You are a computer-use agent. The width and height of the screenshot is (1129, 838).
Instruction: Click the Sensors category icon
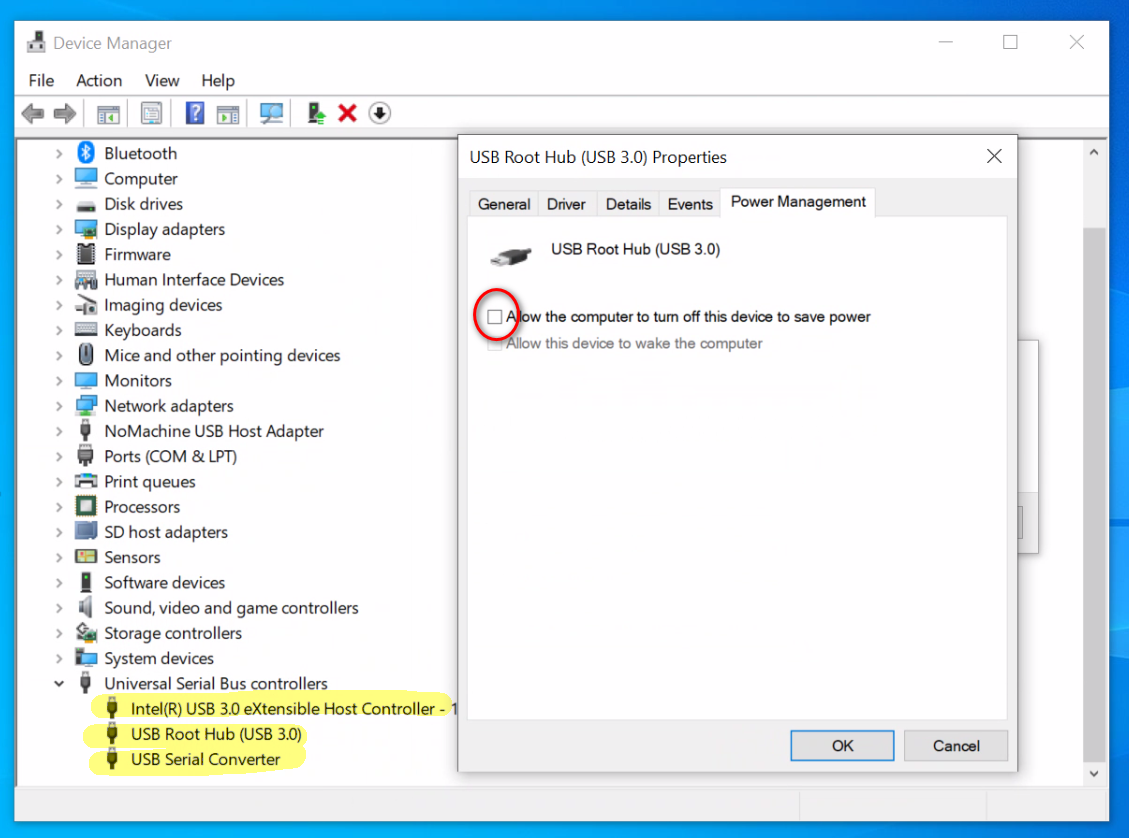pyautogui.click(x=86, y=557)
